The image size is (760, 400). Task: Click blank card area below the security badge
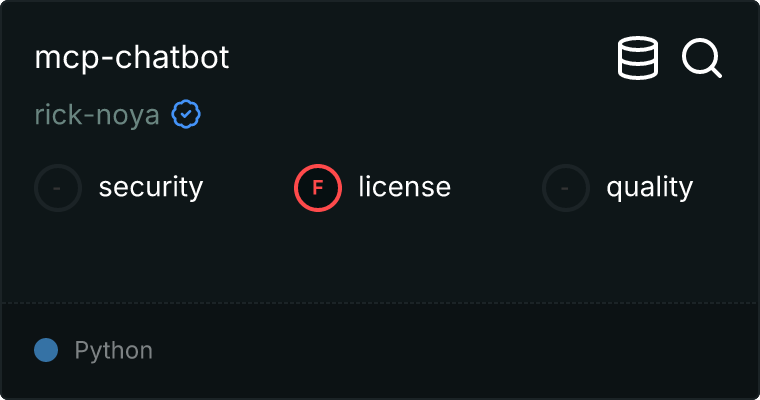pyautogui.click(x=120, y=255)
